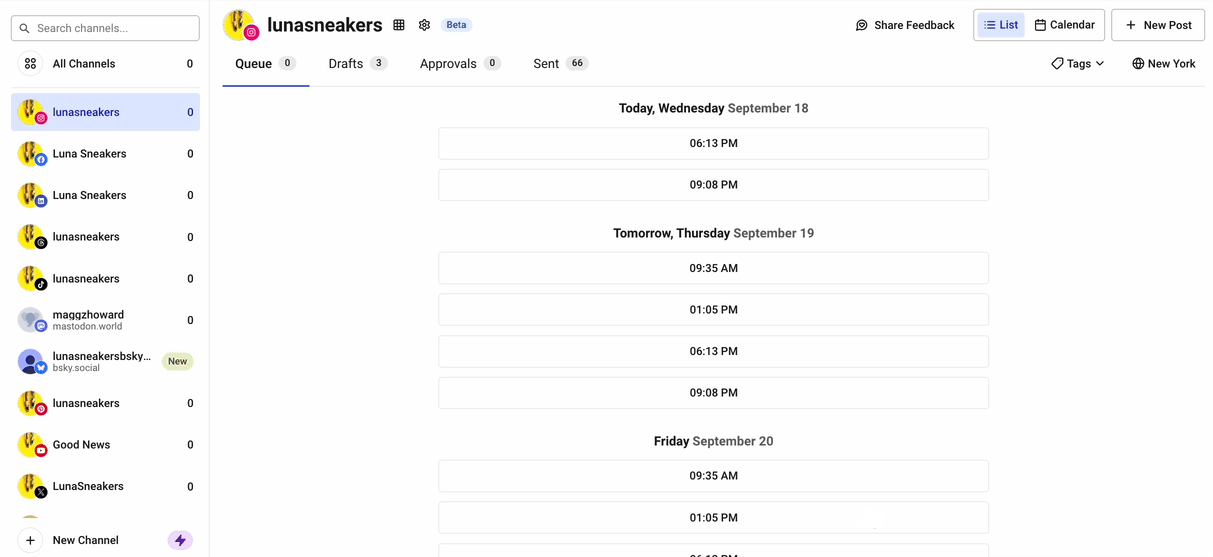1213x557 pixels.
Task: Expand the Tags dropdown
Action: point(1077,64)
